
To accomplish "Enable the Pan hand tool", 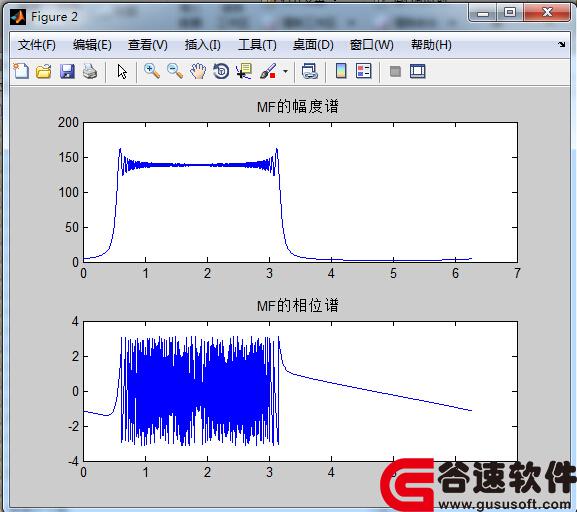I will [x=198, y=71].
